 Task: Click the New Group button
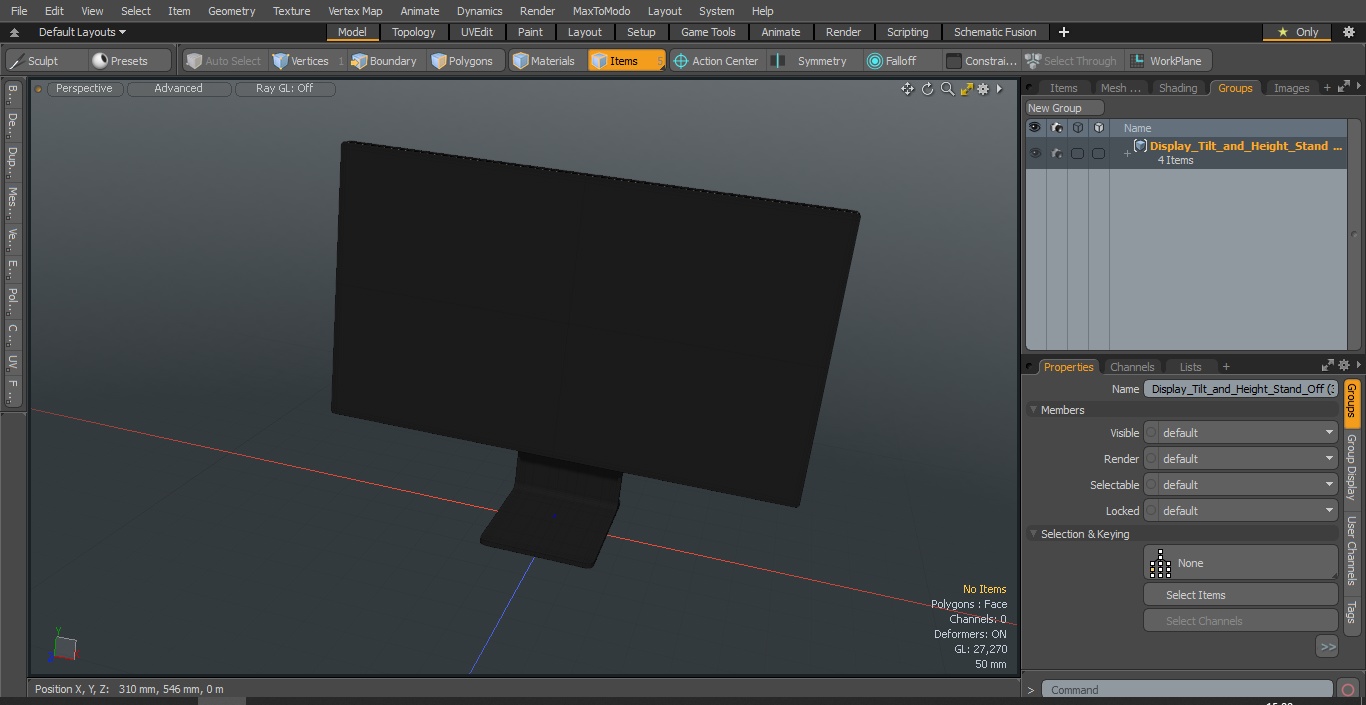[x=1064, y=108]
